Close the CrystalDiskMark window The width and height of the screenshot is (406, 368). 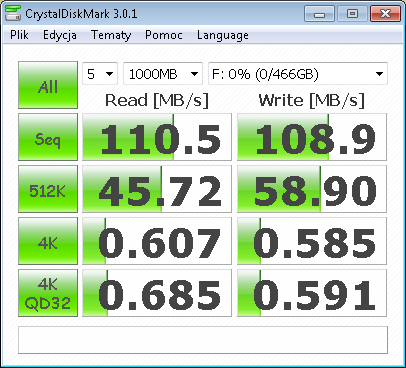coord(385,14)
